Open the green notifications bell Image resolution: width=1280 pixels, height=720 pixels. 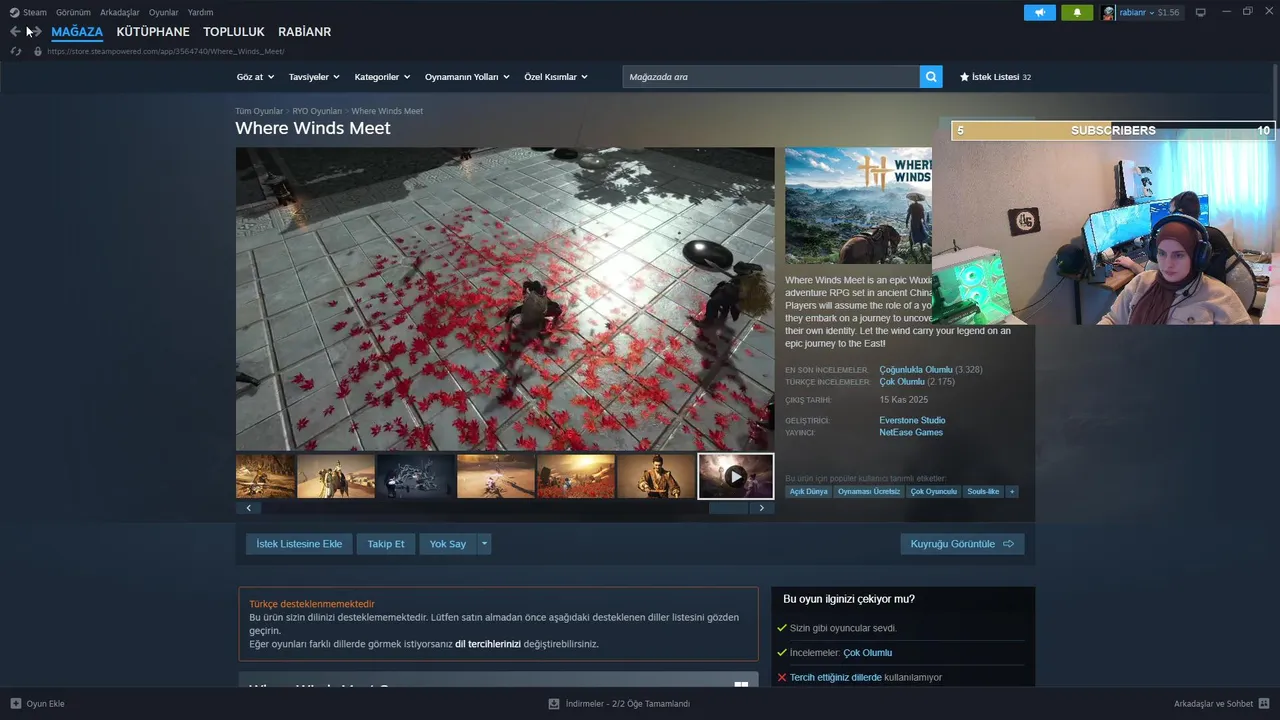(1077, 13)
